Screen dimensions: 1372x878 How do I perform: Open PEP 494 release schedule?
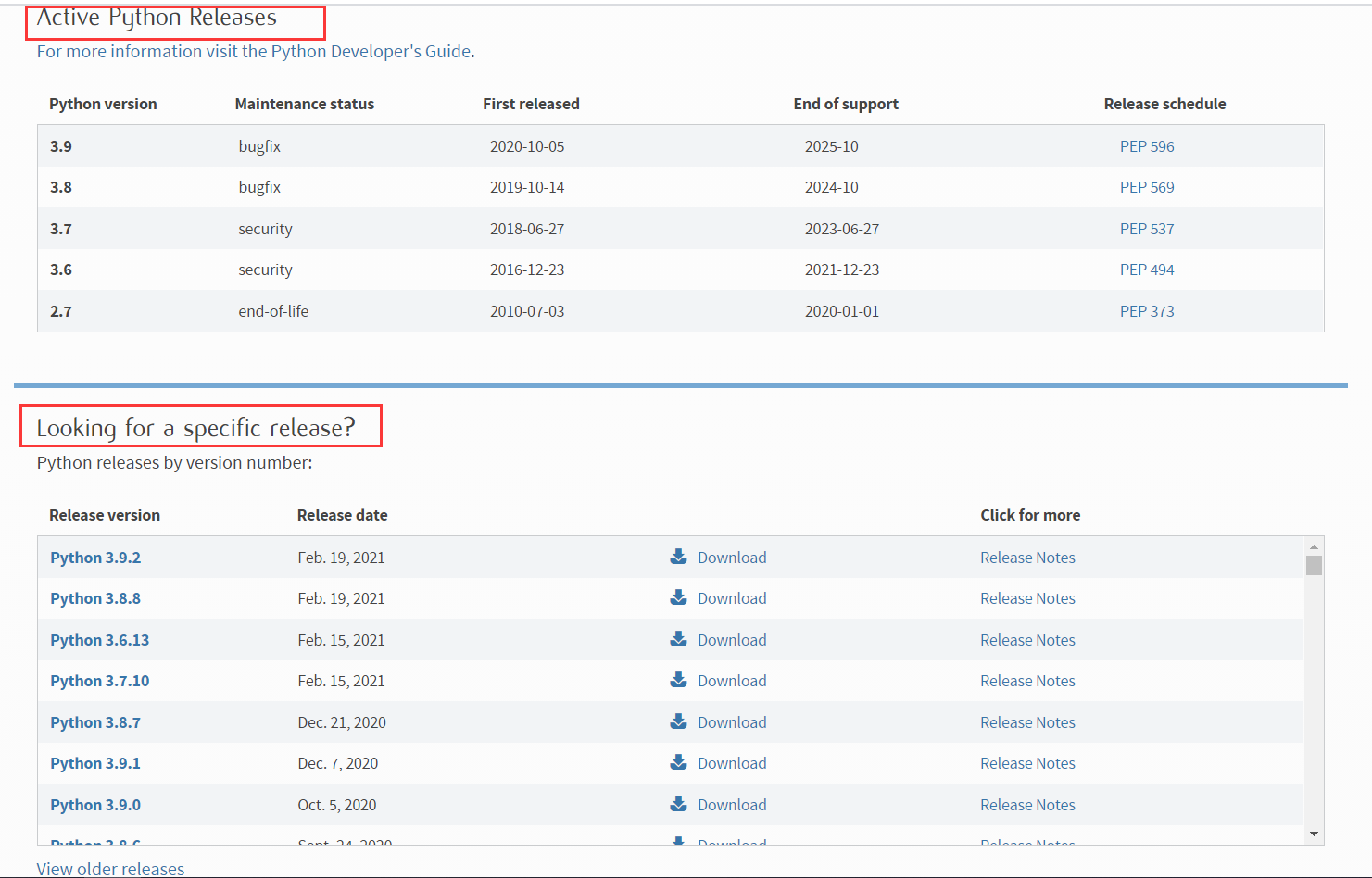(1147, 270)
